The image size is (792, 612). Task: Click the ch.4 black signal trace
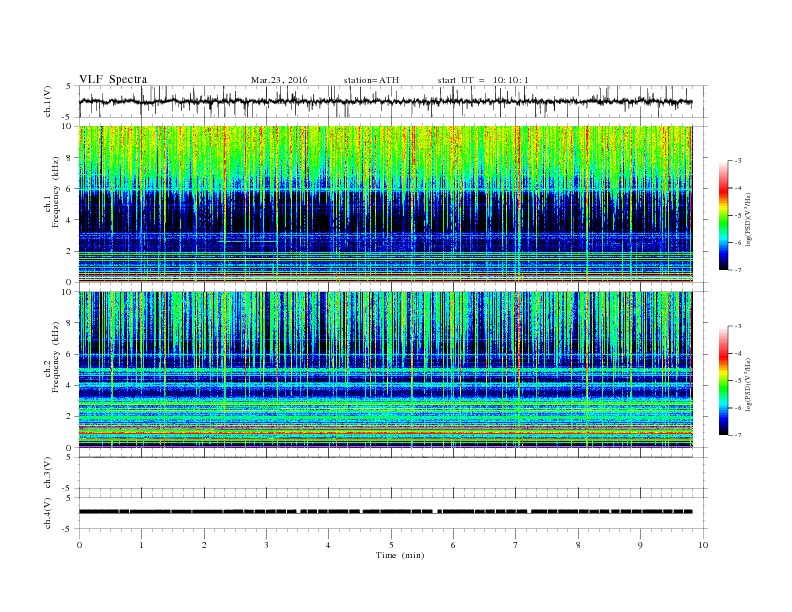[385, 512]
